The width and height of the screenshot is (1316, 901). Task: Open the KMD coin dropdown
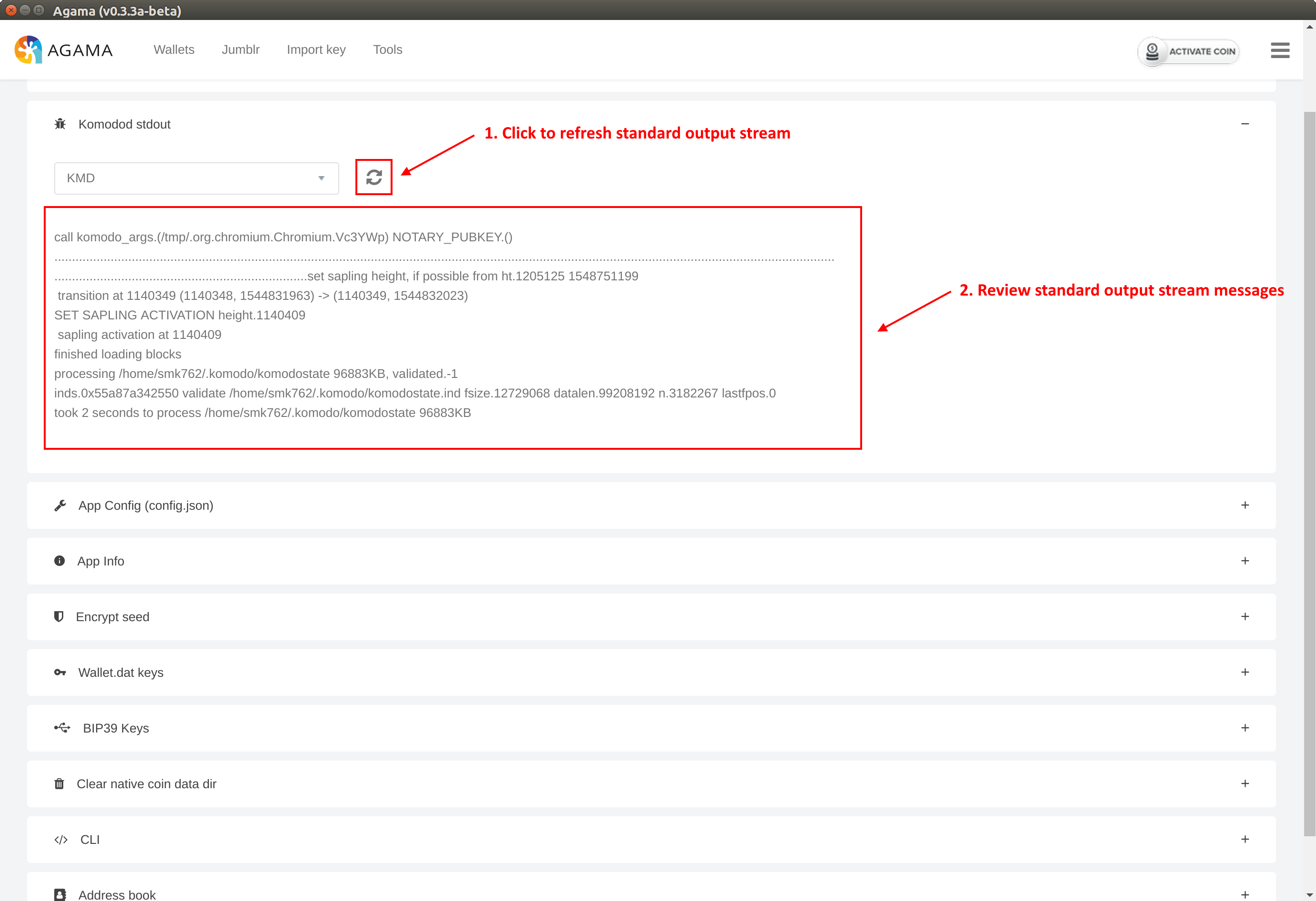[196, 178]
